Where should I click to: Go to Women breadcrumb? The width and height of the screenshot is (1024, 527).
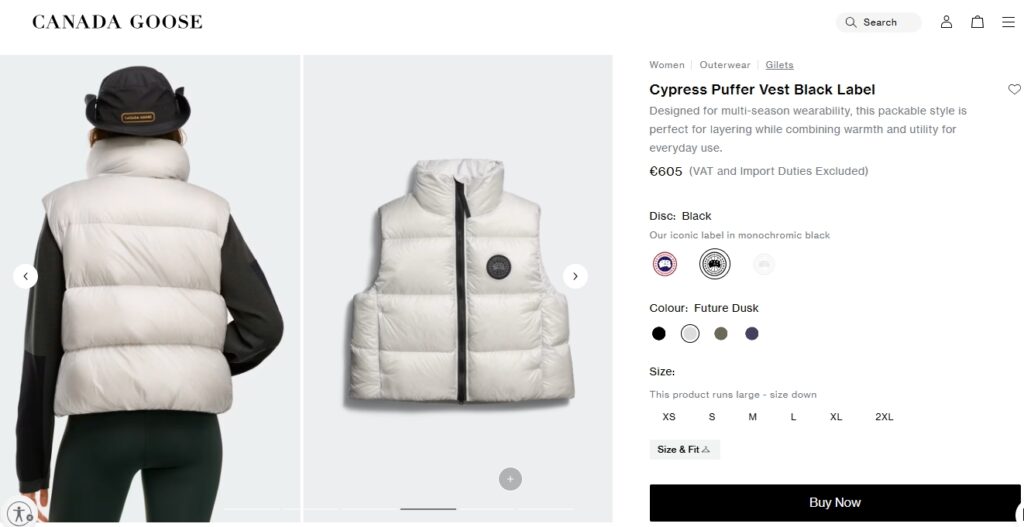[x=667, y=65]
